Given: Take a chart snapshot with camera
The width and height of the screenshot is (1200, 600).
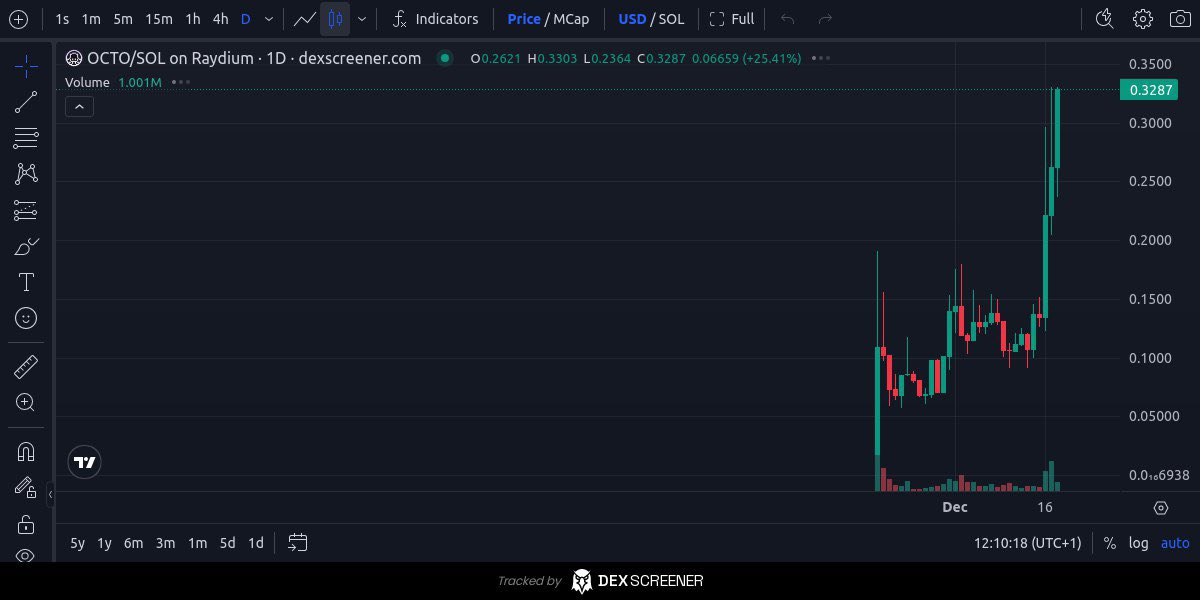Looking at the screenshot, I should click(1180, 19).
